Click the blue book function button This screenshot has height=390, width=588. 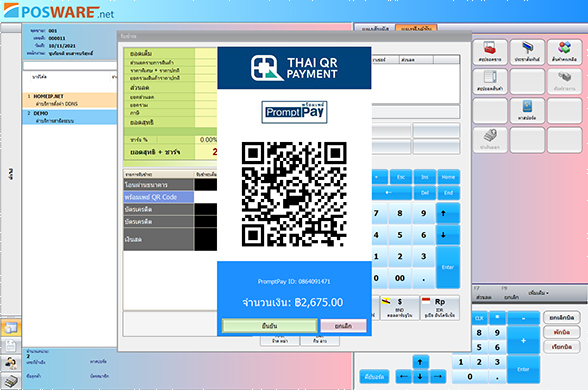click(527, 110)
